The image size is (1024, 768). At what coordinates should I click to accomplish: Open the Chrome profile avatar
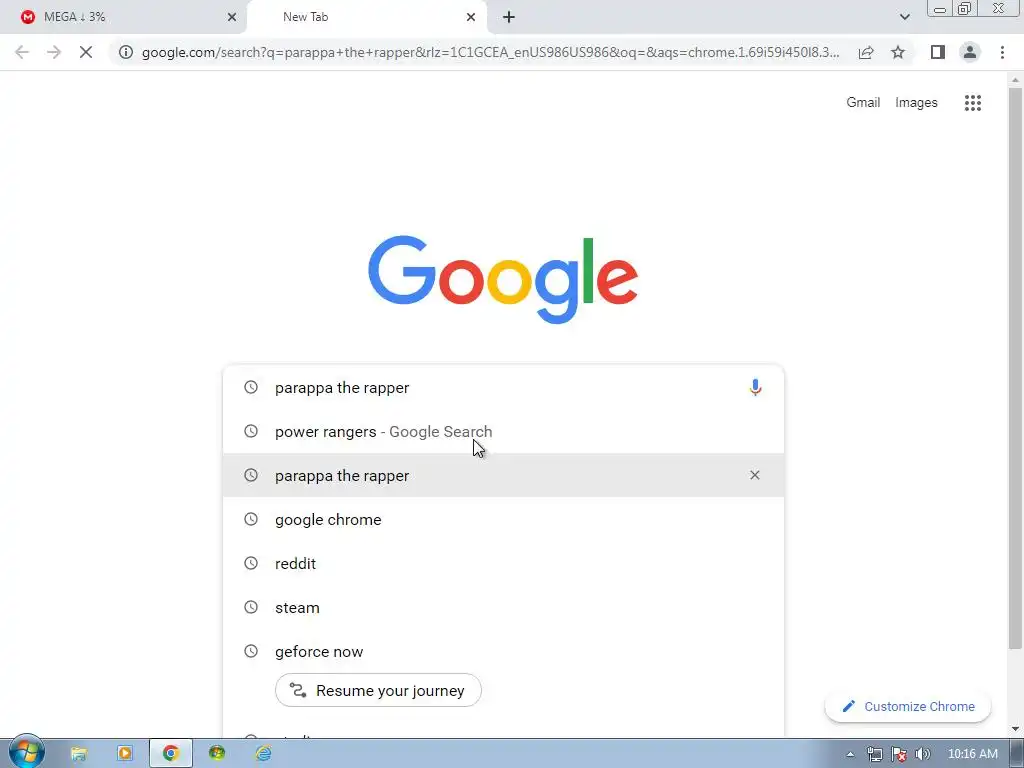pos(970,52)
